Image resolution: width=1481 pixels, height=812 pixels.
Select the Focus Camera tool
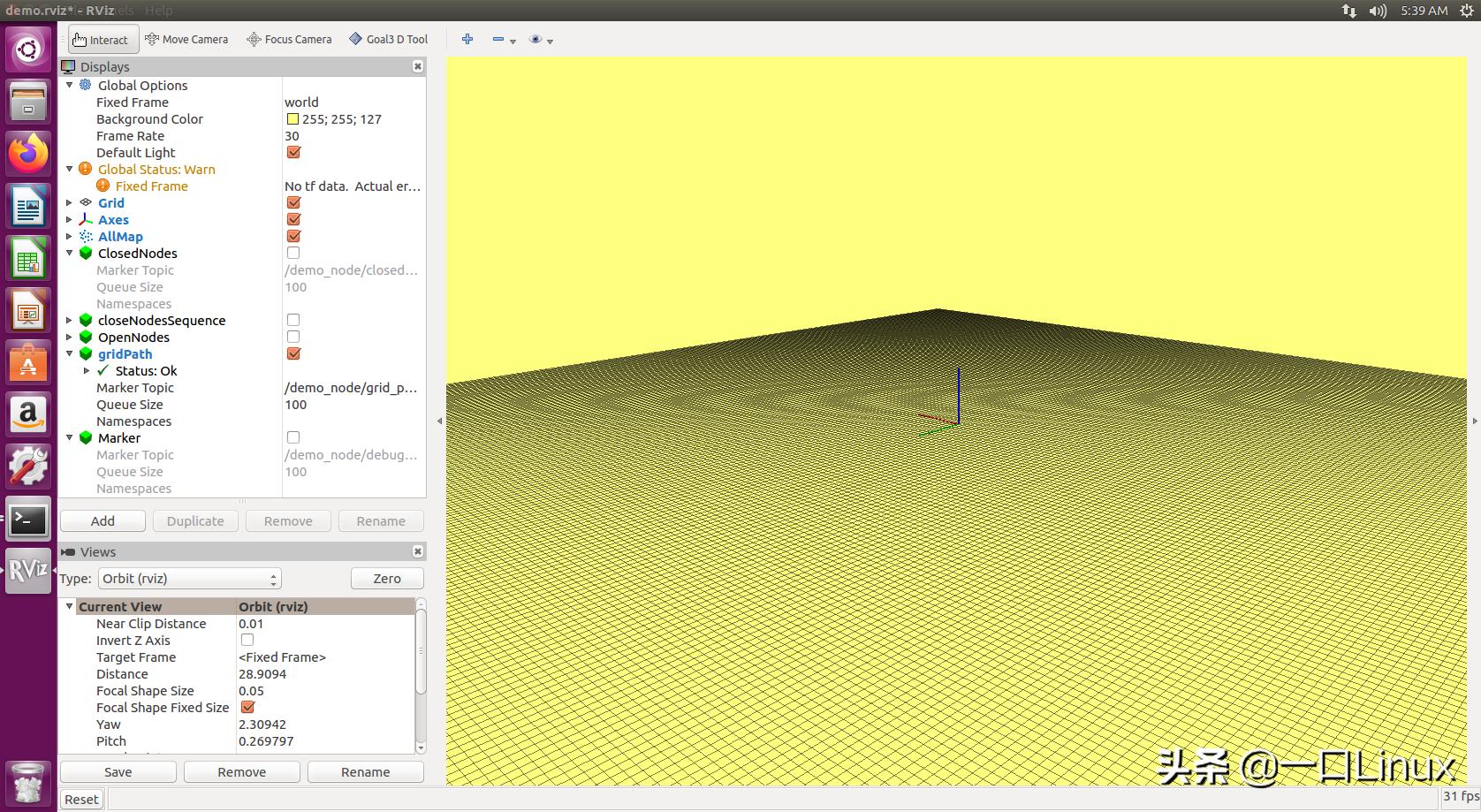289,40
